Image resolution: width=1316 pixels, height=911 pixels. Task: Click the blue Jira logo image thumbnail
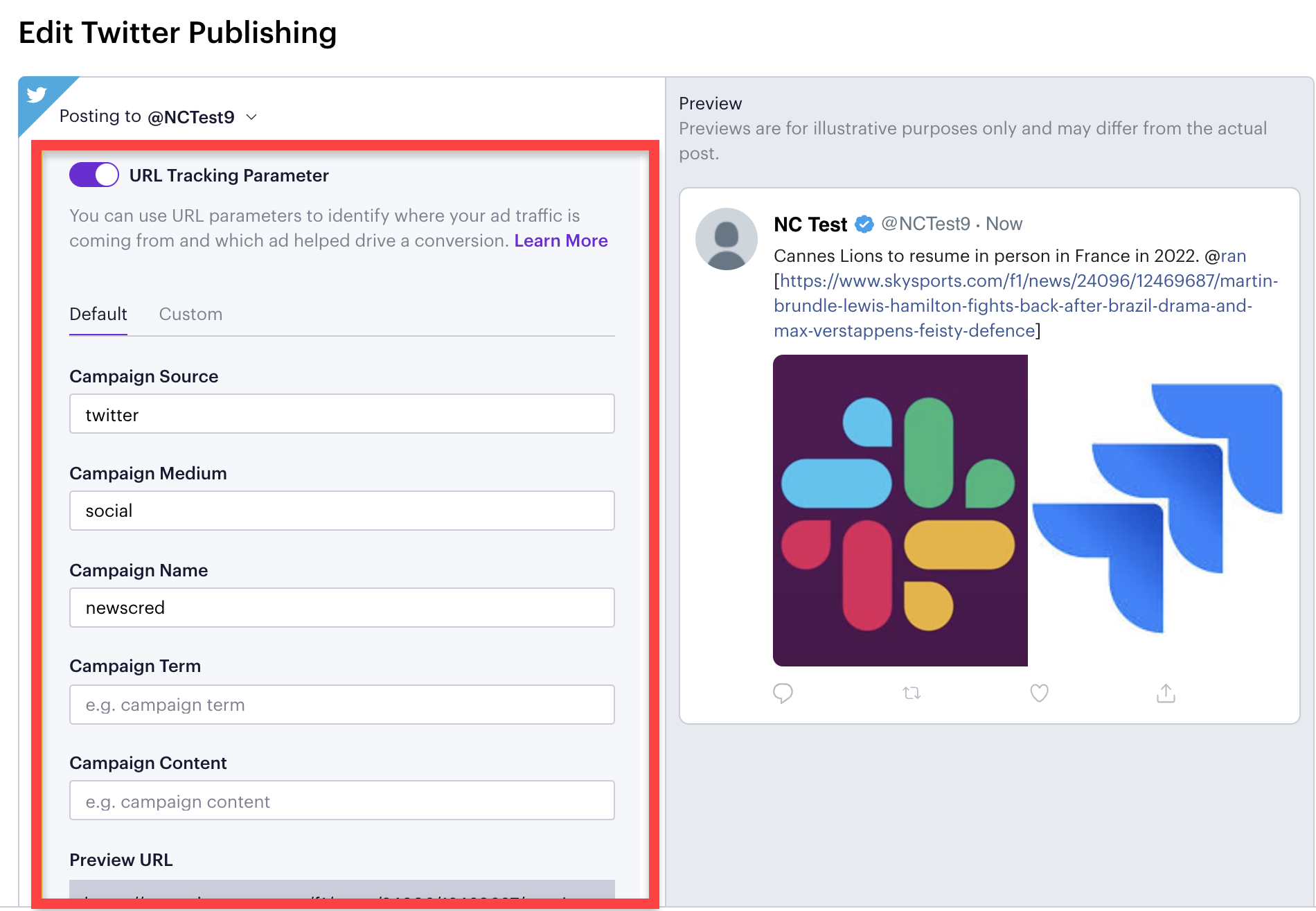coord(1157,511)
